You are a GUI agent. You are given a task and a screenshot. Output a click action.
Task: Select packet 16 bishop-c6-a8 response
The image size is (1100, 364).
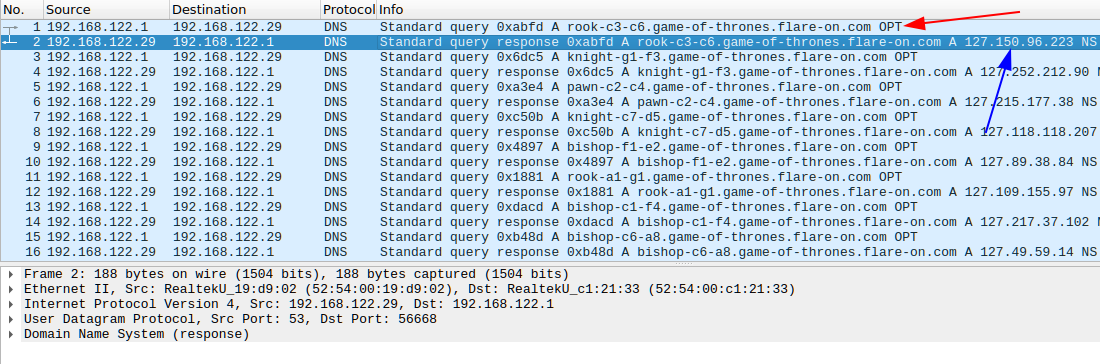pos(550,252)
